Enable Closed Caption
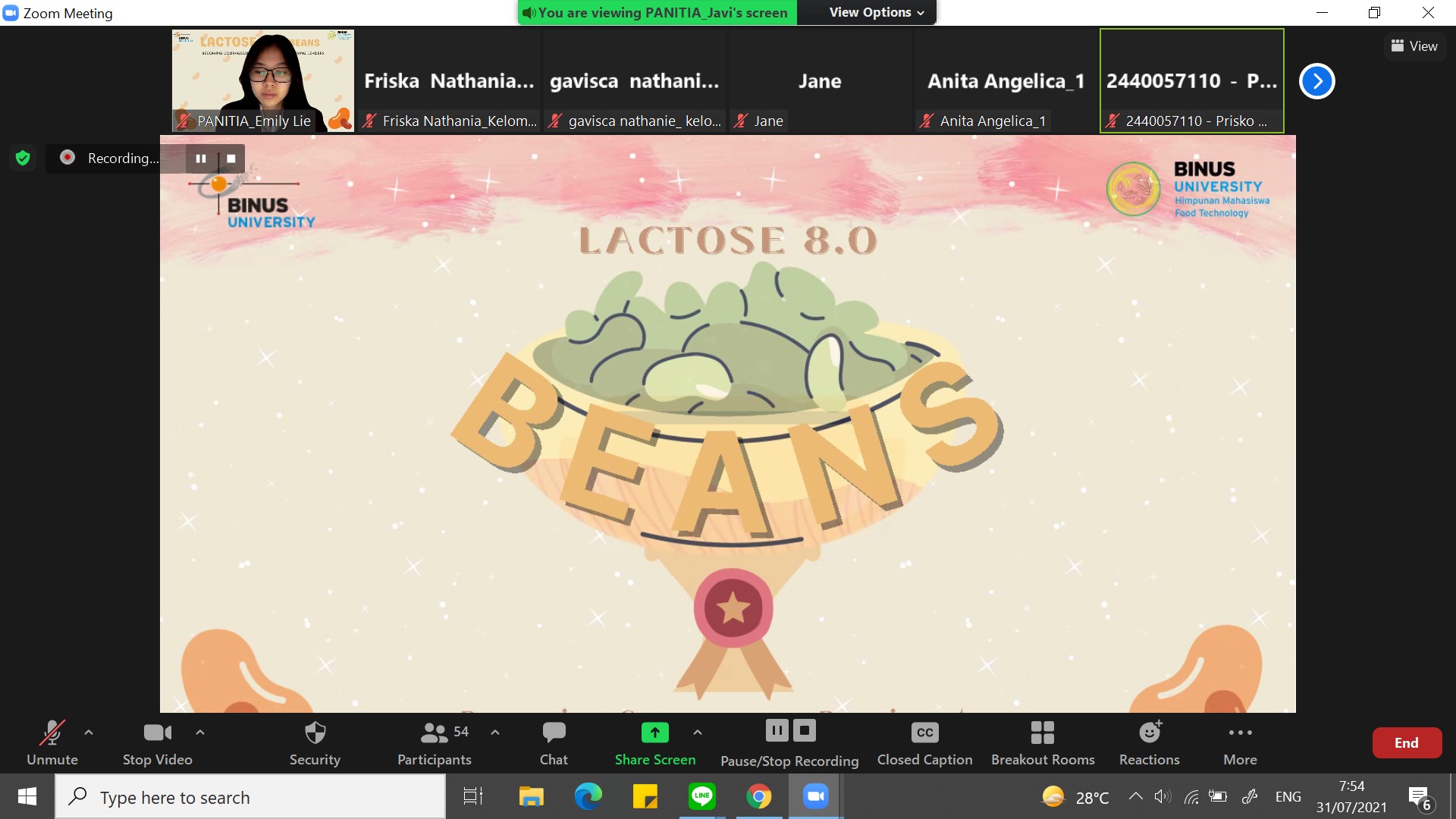The width and height of the screenshot is (1456, 819). [924, 743]
